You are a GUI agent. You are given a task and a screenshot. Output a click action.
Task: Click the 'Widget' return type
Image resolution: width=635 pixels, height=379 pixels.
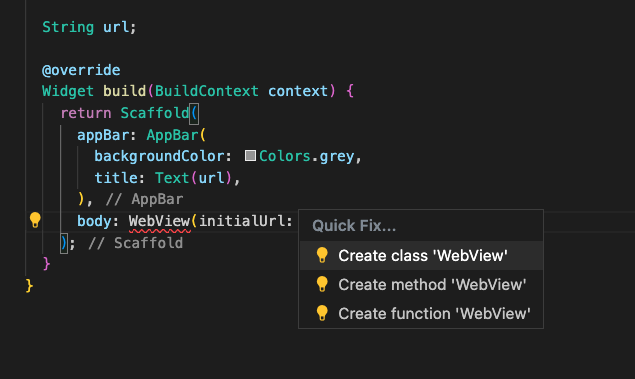pyautogui.click(x=68, y=91)
